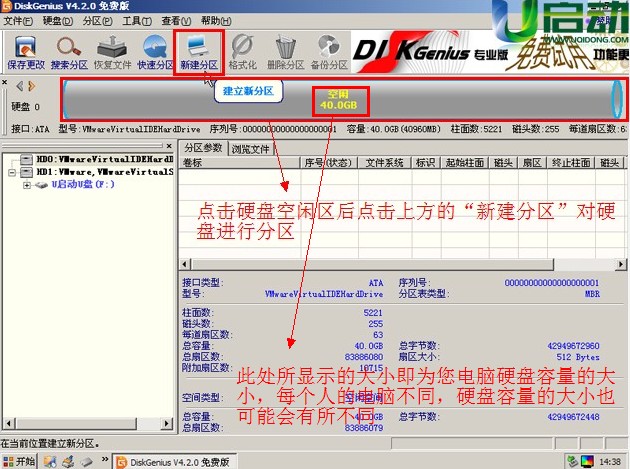Click the tree pane right scroll arrow
The height and width of the screenshot is (469, 630).
coord(167,423)
